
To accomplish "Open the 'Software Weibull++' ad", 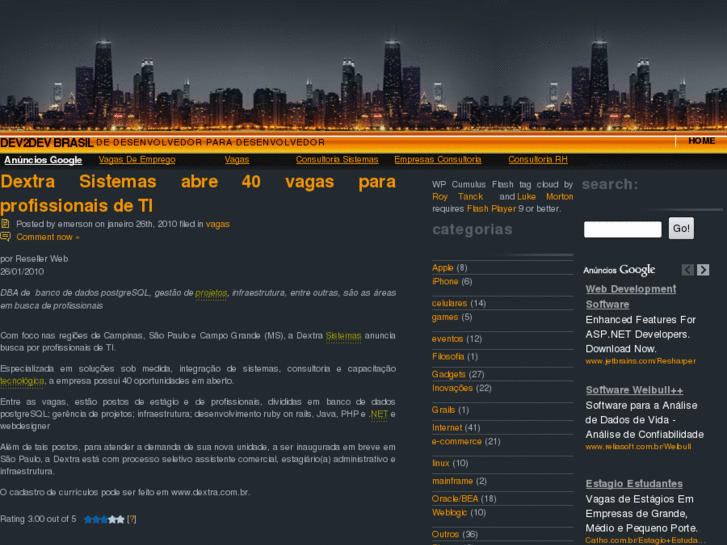I will (634, 390).
